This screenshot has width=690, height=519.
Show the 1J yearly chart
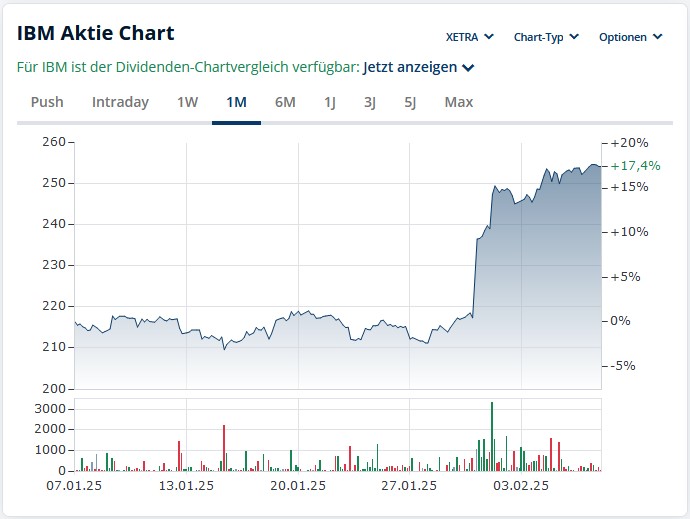[x=330, y=102]
